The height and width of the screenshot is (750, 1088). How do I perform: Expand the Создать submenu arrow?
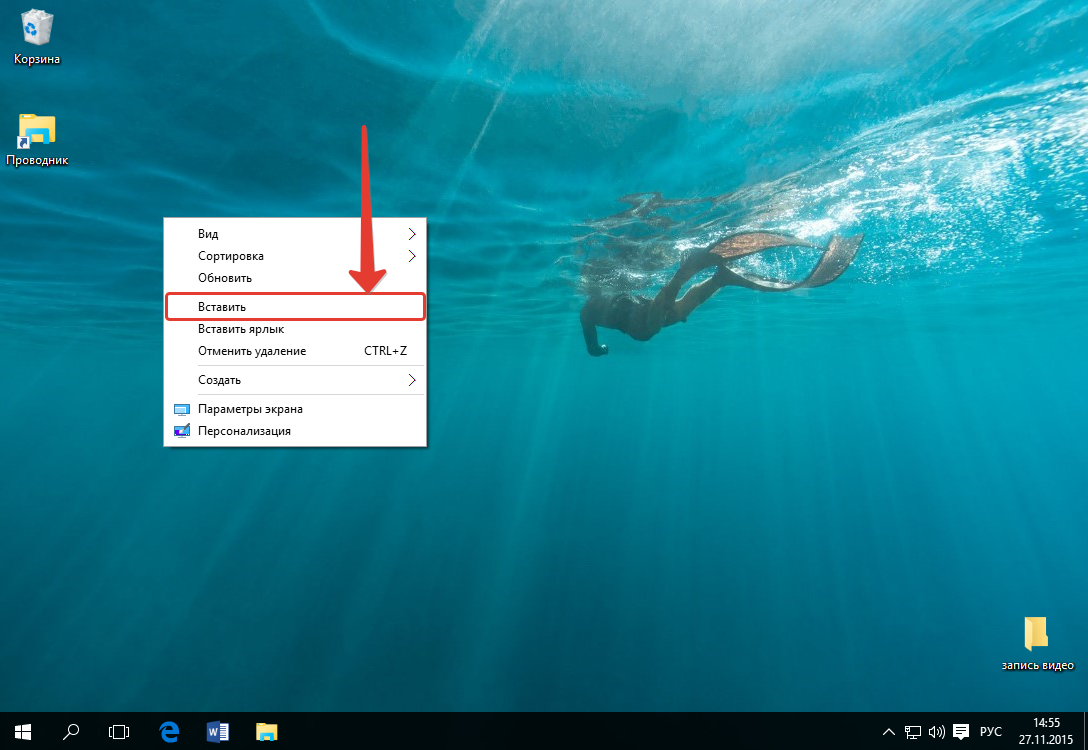(x=412, y=380)
